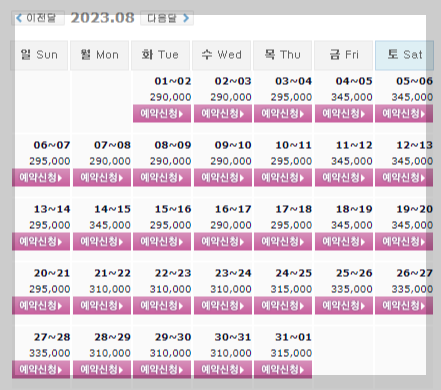Click the date label 18~19
Viewport: 441px width, 390px height.
tap(354, 209)
